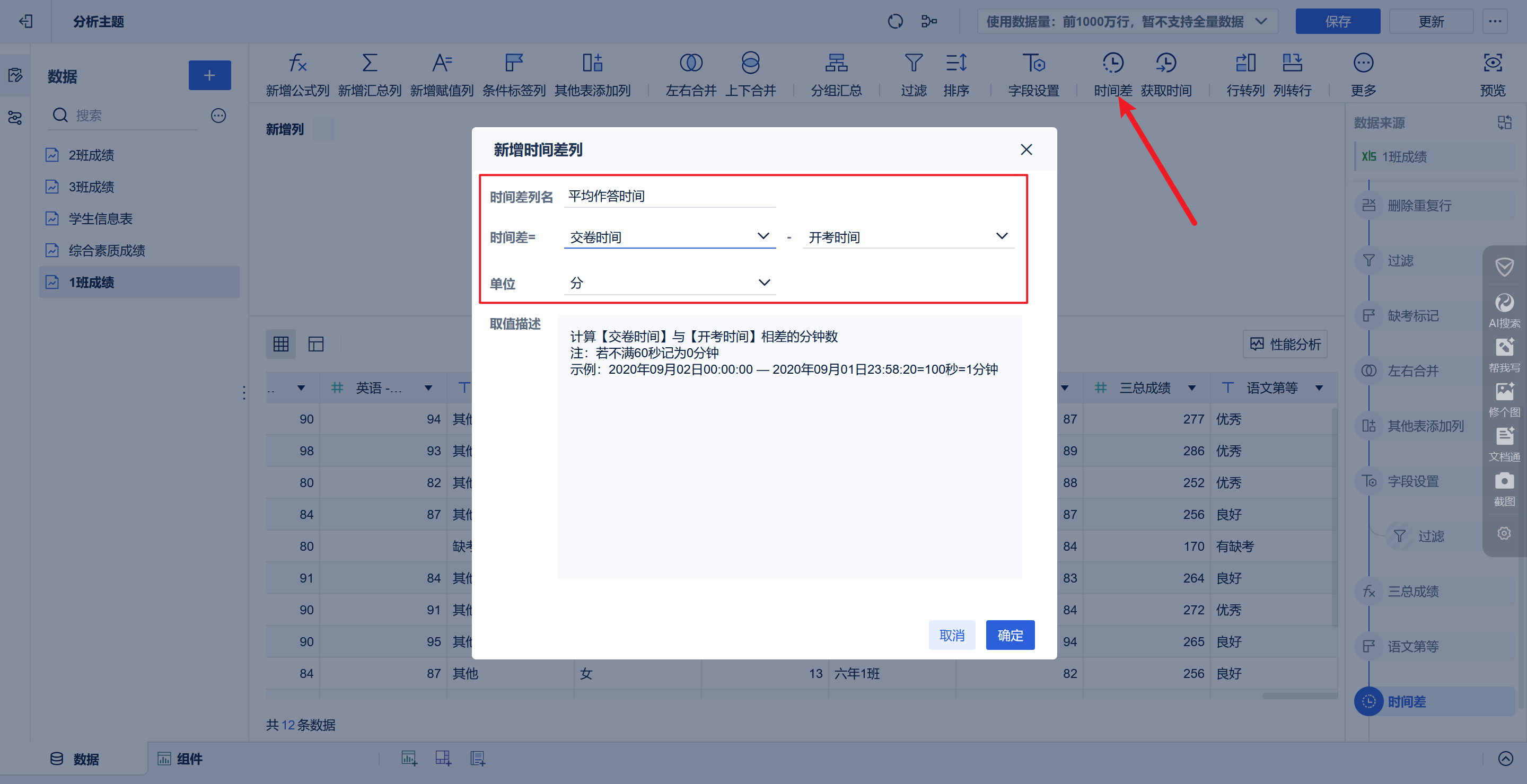The height and width of the screenshot is (784, 1527).
Task: Open the 新增汇总列 tool
Action: pos(370,73)
